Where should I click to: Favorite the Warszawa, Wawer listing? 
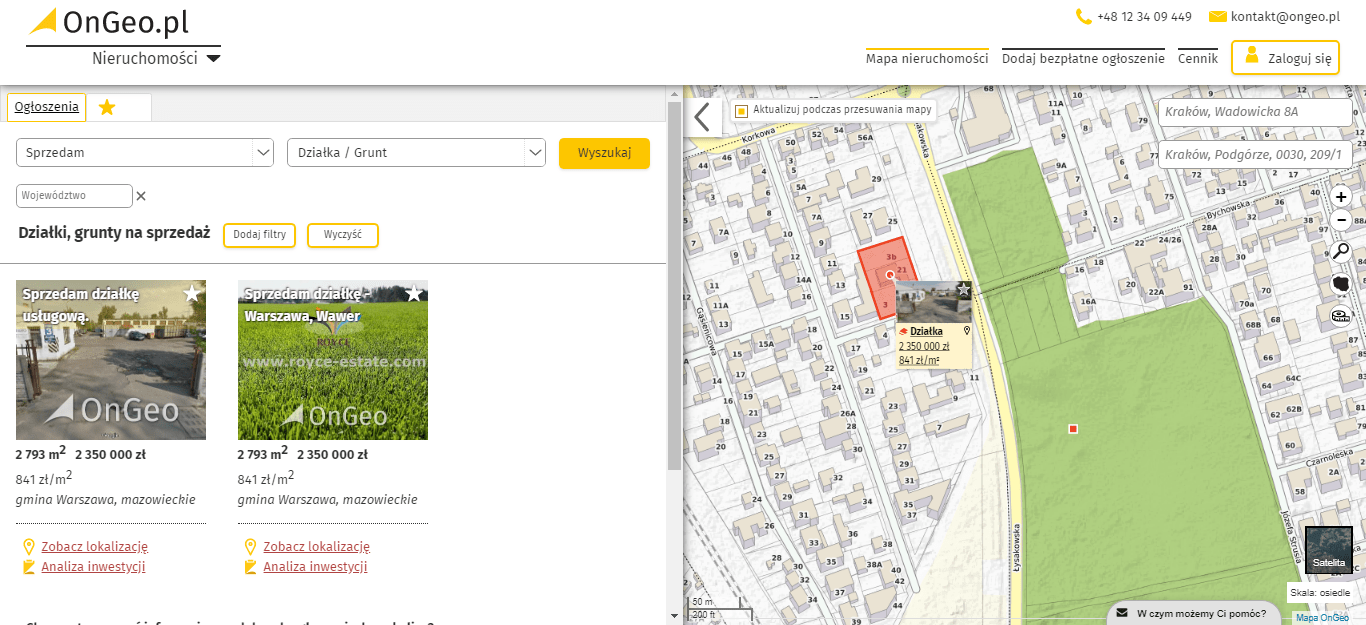414,293
